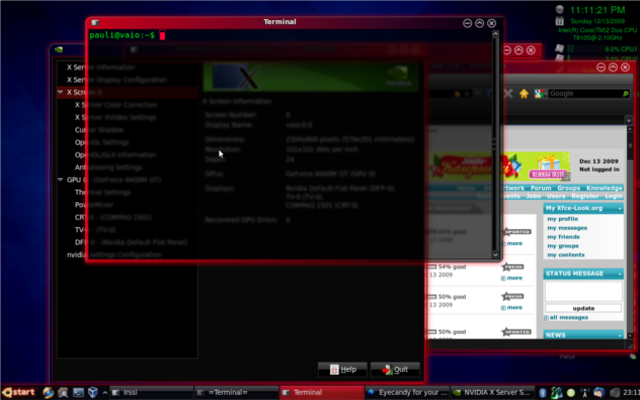
Task: Open the start menu
Action: coord(19,393)
